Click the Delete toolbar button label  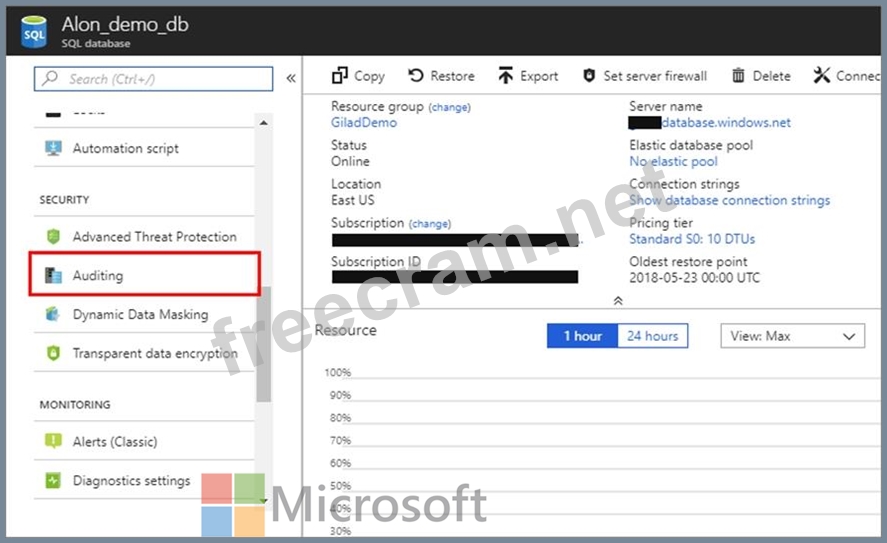[772, 76]
